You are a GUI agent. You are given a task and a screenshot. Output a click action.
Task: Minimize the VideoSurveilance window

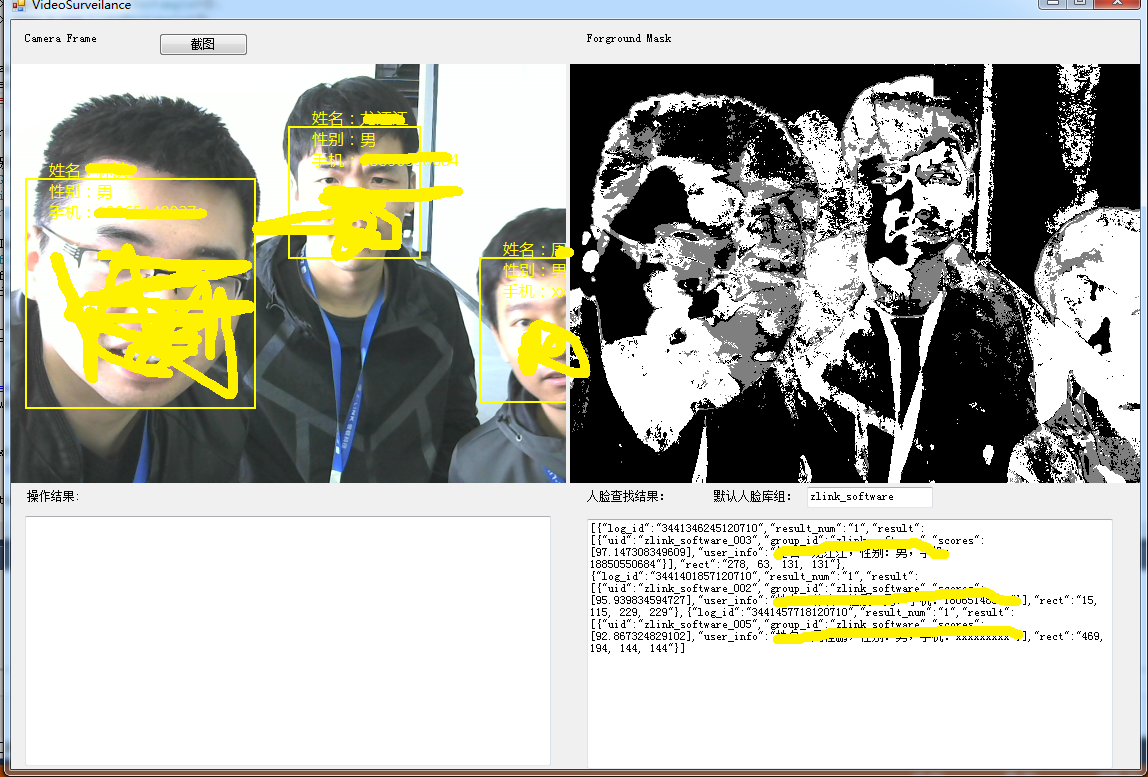pos(1053,3)
